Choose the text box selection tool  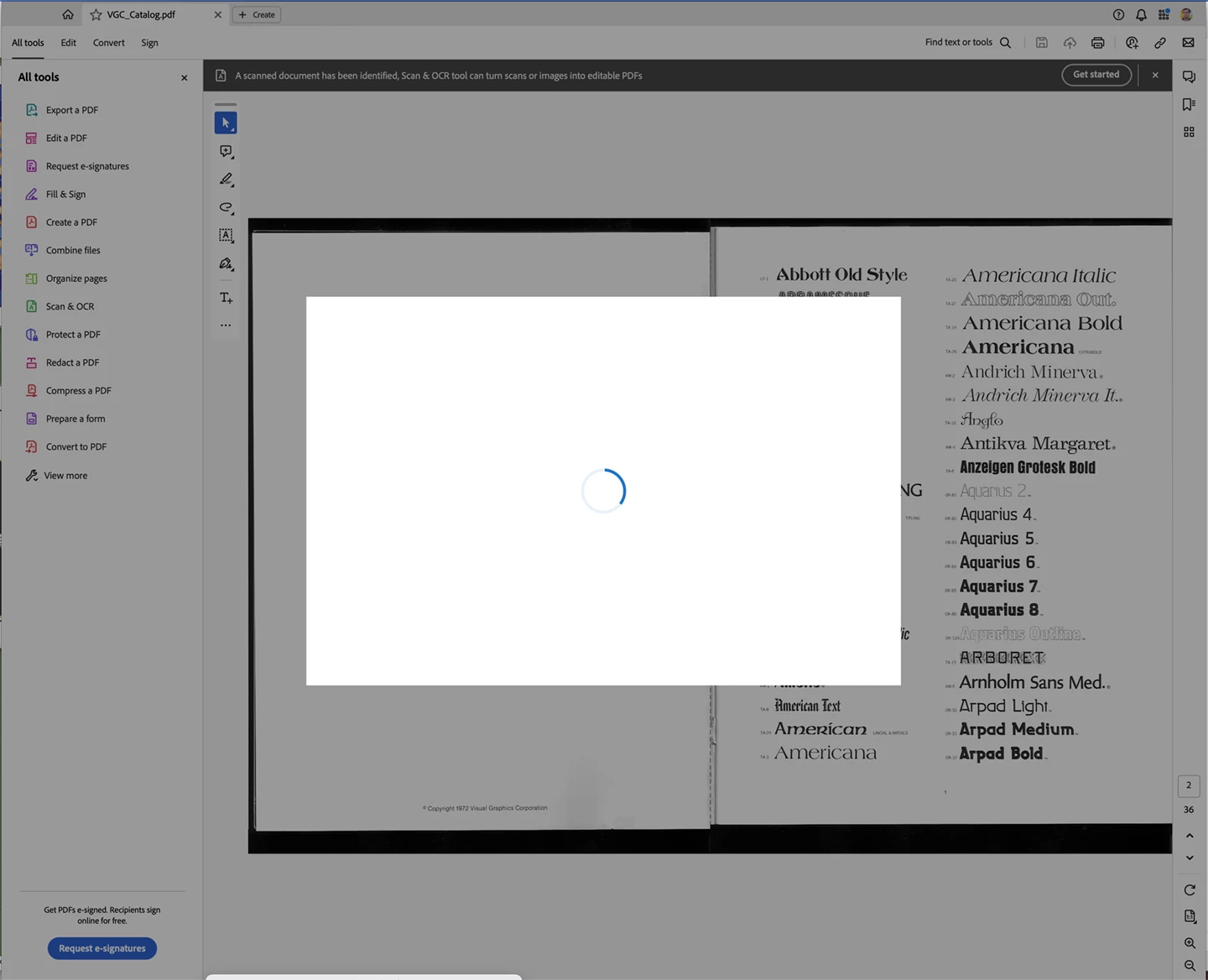coord(226,236)
